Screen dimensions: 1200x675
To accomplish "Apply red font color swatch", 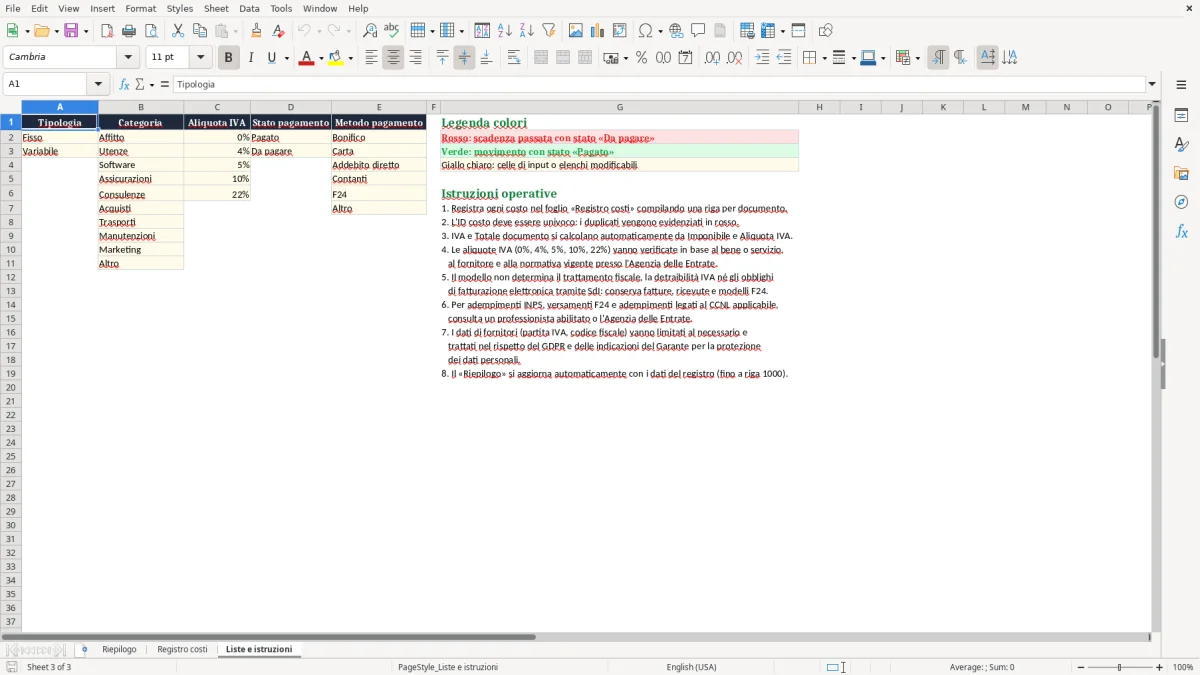I will [305, 58].
